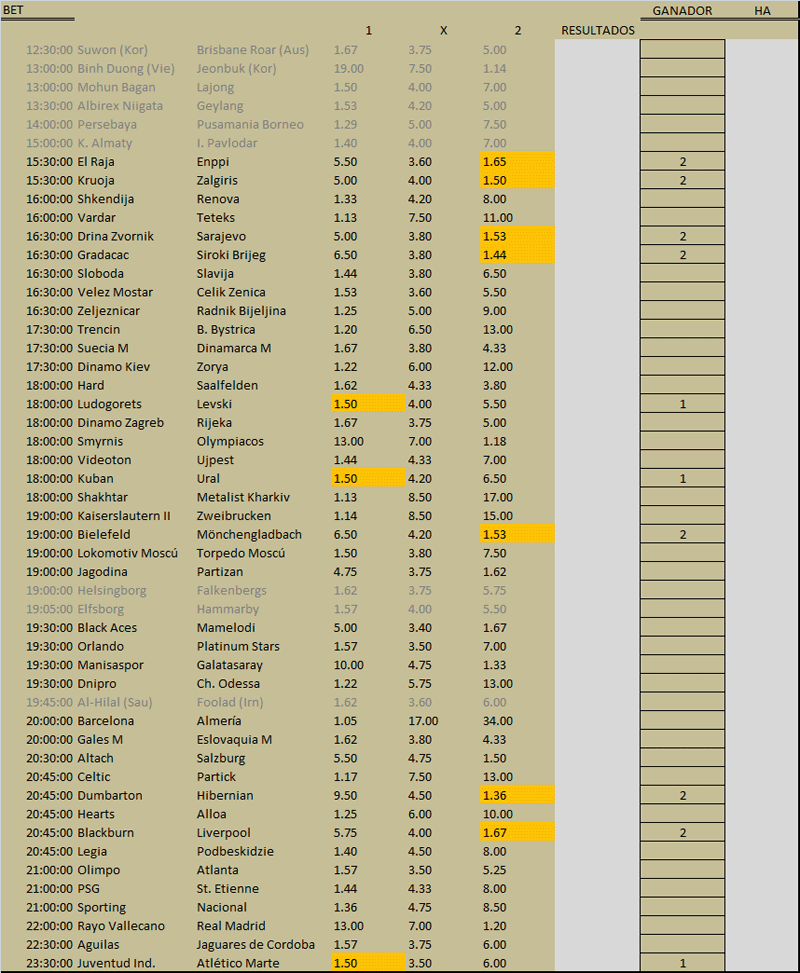
Task: Click the team name Jeonbuk (Kor)
Action: click(236, 68)
